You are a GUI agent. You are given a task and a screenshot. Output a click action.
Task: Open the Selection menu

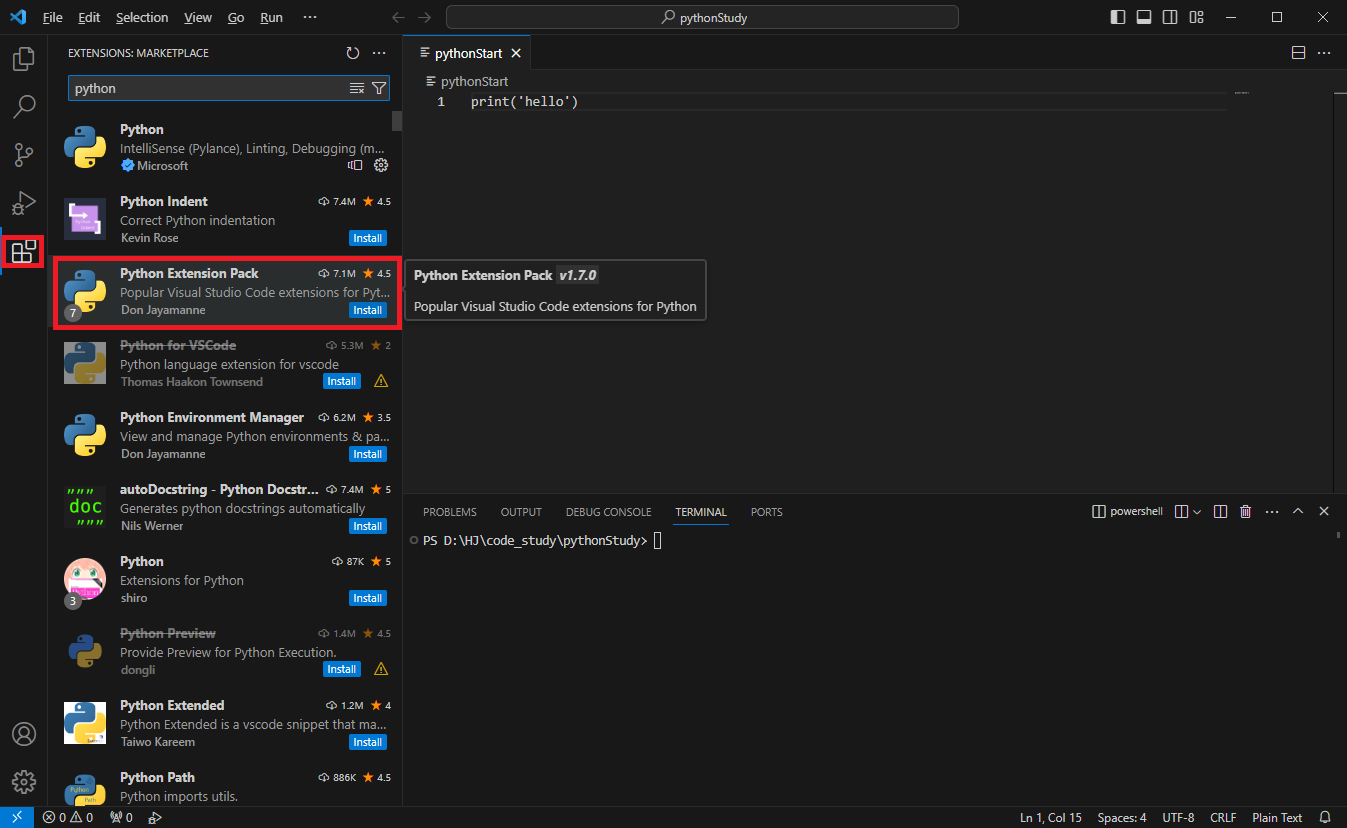tap(142, 18)
